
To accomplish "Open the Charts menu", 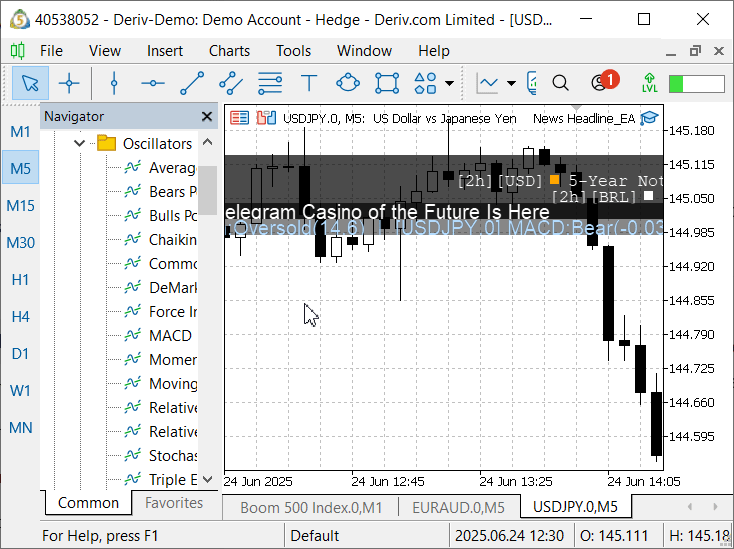I will coord(229,51).
